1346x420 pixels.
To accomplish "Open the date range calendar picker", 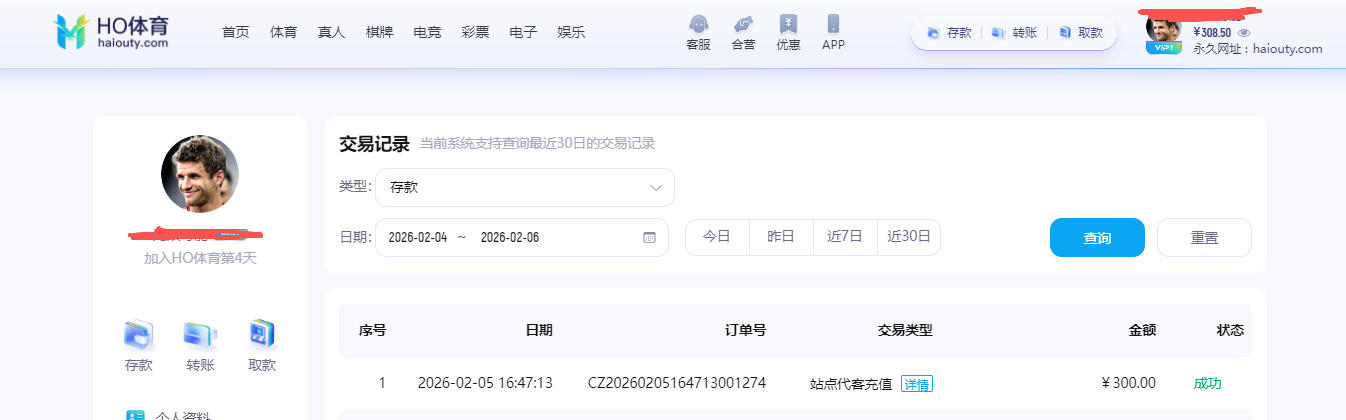I will (649, 237).
